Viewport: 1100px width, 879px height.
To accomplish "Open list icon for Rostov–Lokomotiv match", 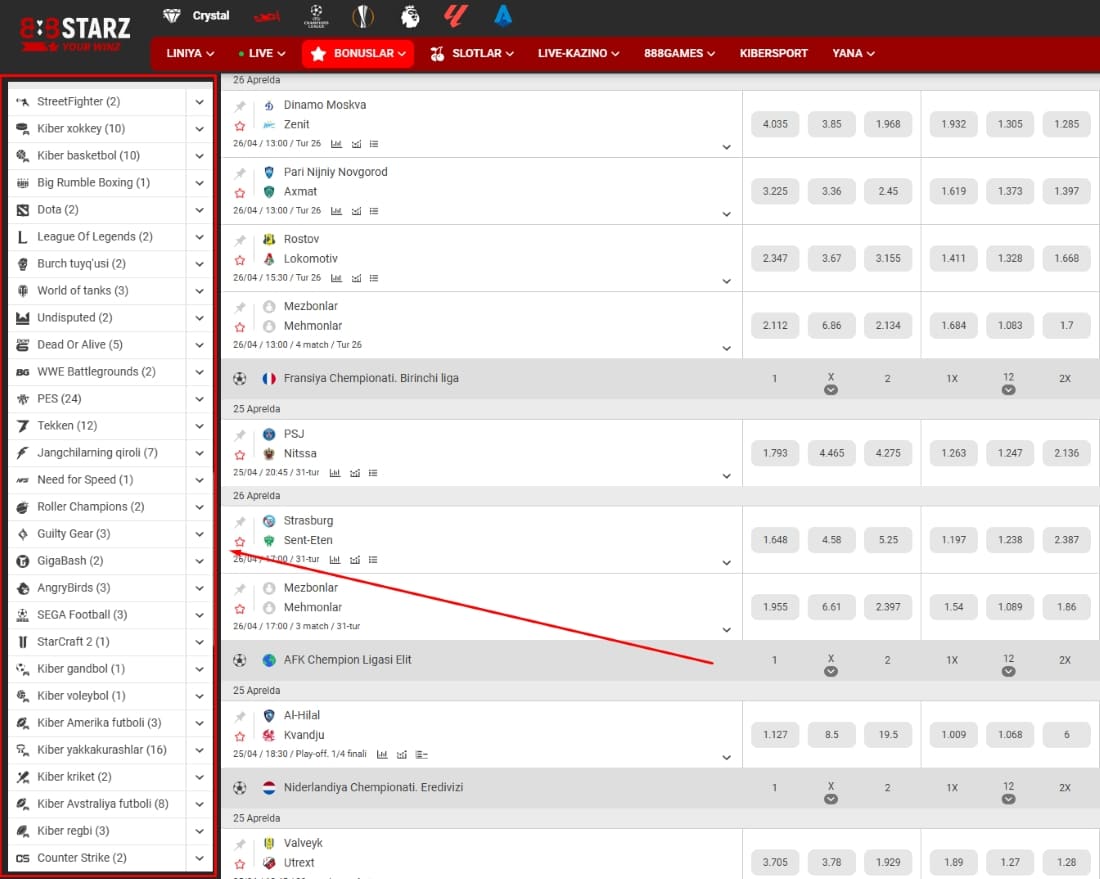I will click(374, 278).
